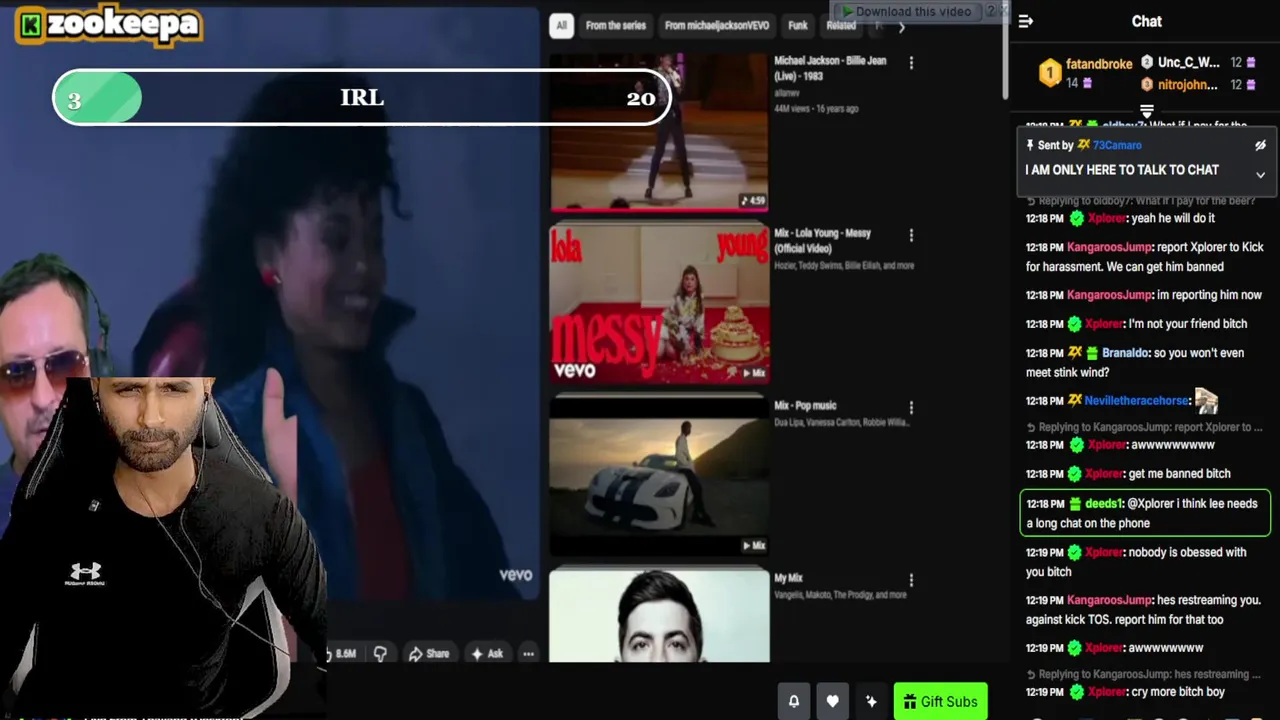Select the 'From michaeljacksonVEVO' chip
The image size is (1280, 720).
point(717,26)
